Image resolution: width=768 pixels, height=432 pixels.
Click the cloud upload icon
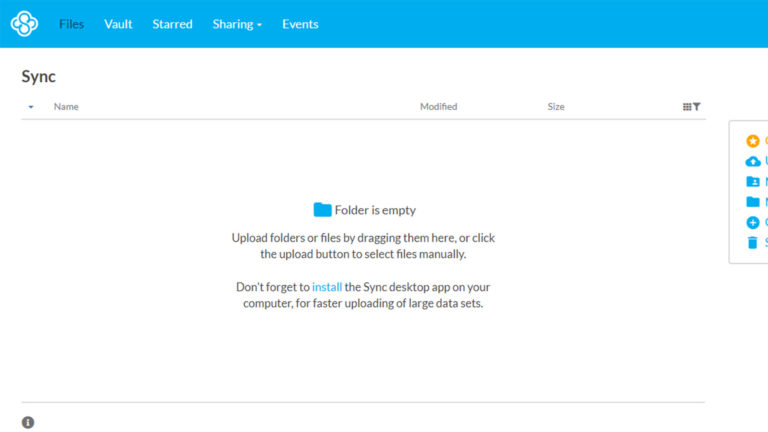point(753,161)
